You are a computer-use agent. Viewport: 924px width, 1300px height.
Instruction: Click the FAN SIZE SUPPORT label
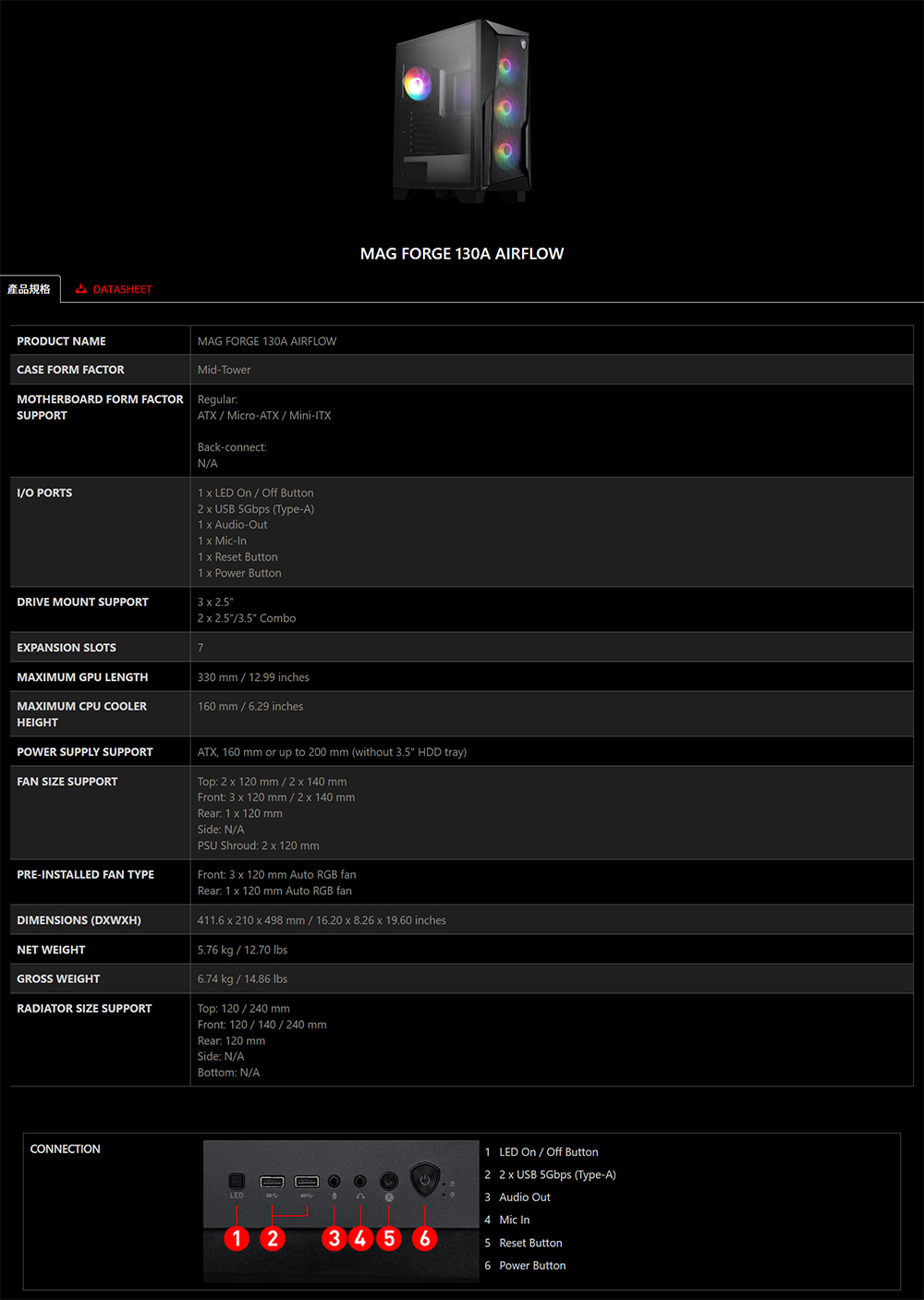(x=67, y=782)
